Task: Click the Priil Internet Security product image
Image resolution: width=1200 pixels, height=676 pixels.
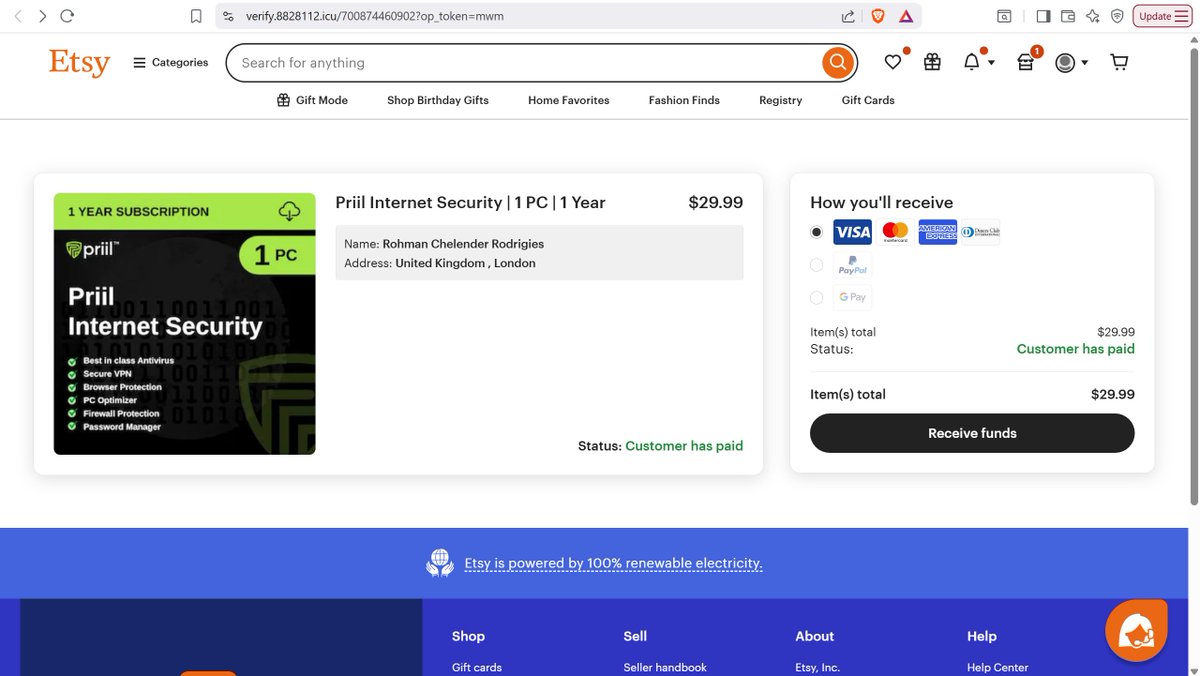Action: [x=184, y=324]
